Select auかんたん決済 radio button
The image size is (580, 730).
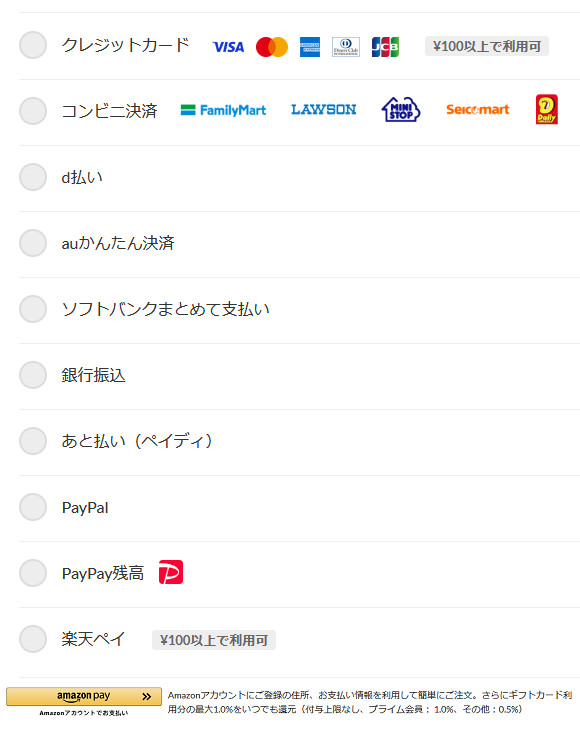point(33,243)
